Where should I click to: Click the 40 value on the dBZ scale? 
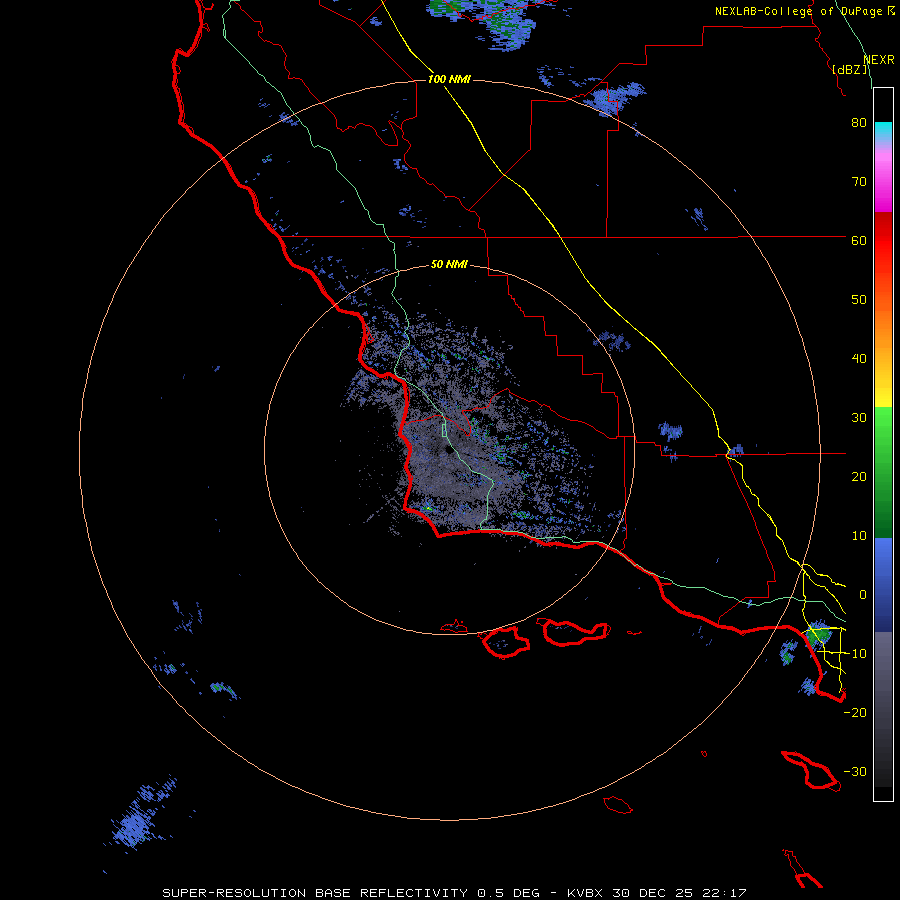859,359
